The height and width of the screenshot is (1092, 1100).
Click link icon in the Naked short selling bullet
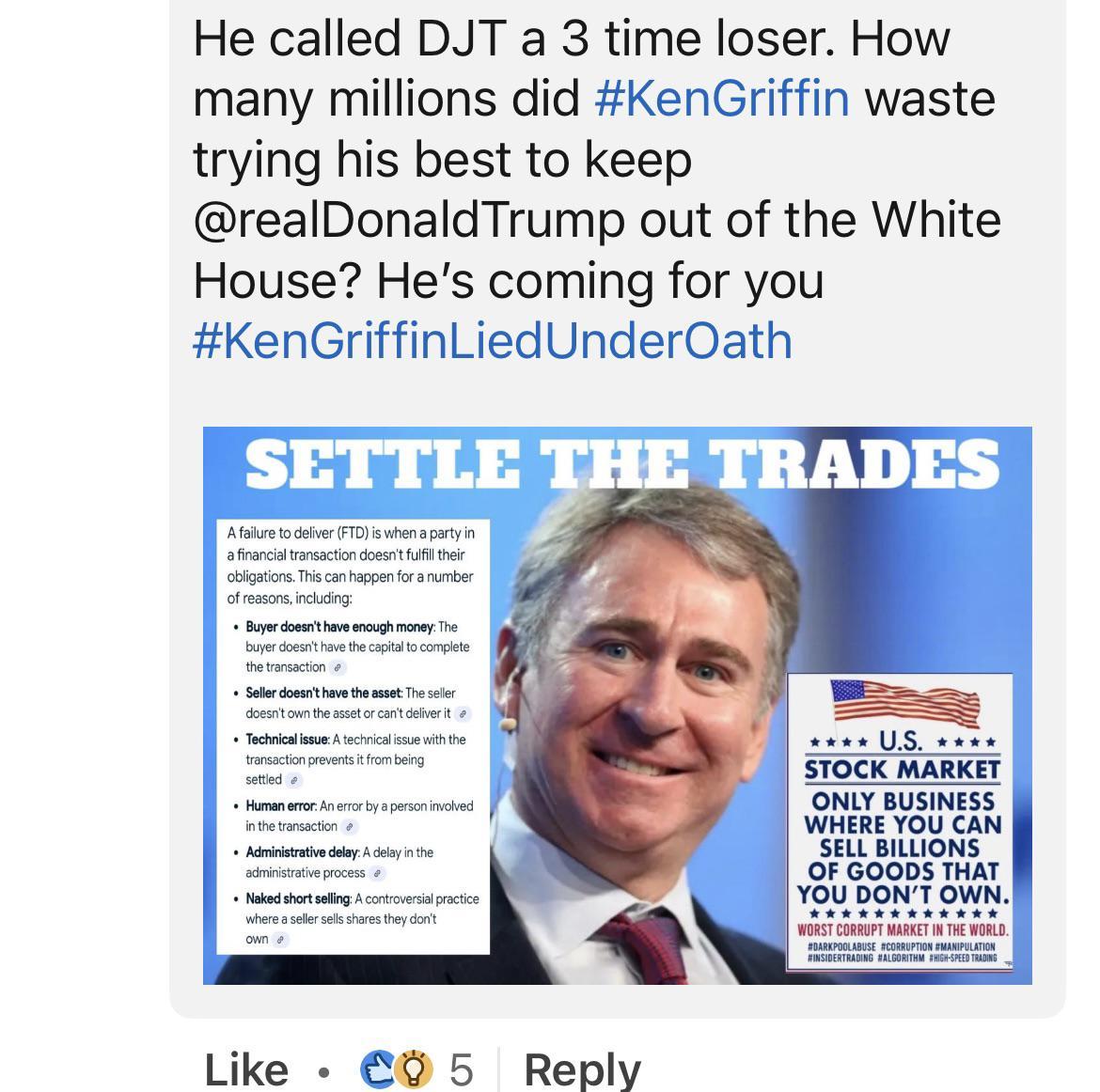[280, 940]
